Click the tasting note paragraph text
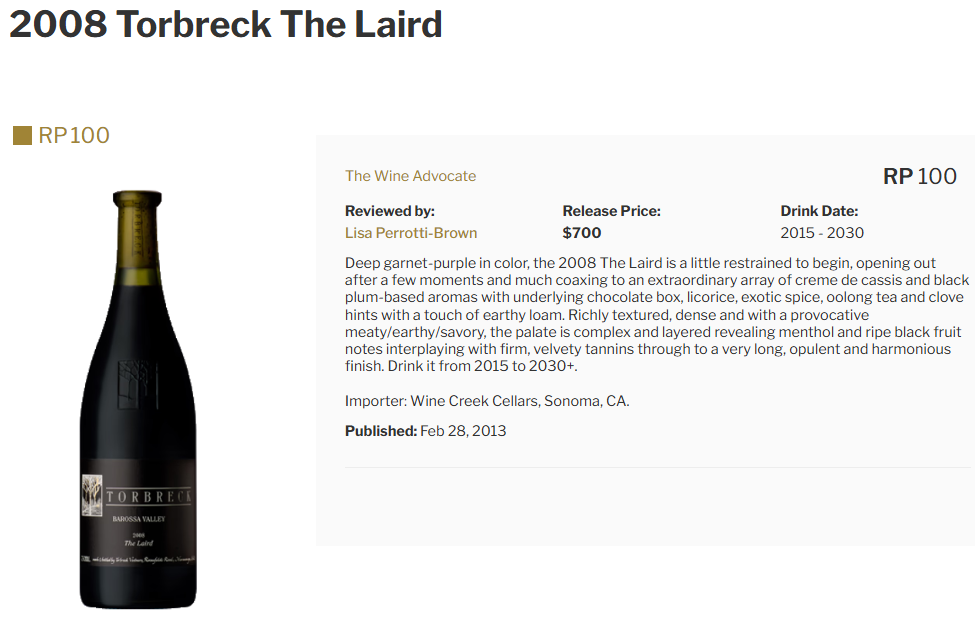The image size is (975, 621). [x=657, y=315]
